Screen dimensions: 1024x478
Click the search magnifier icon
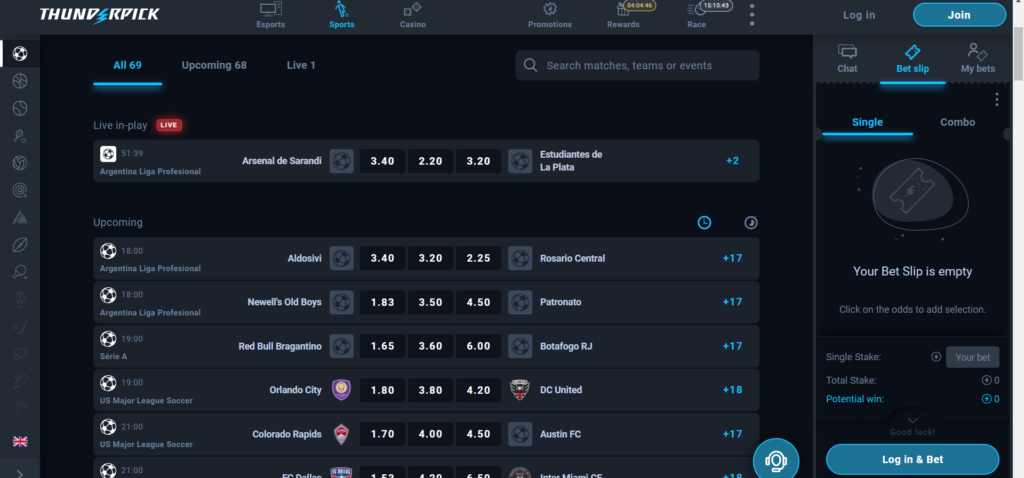coord(531,65)
